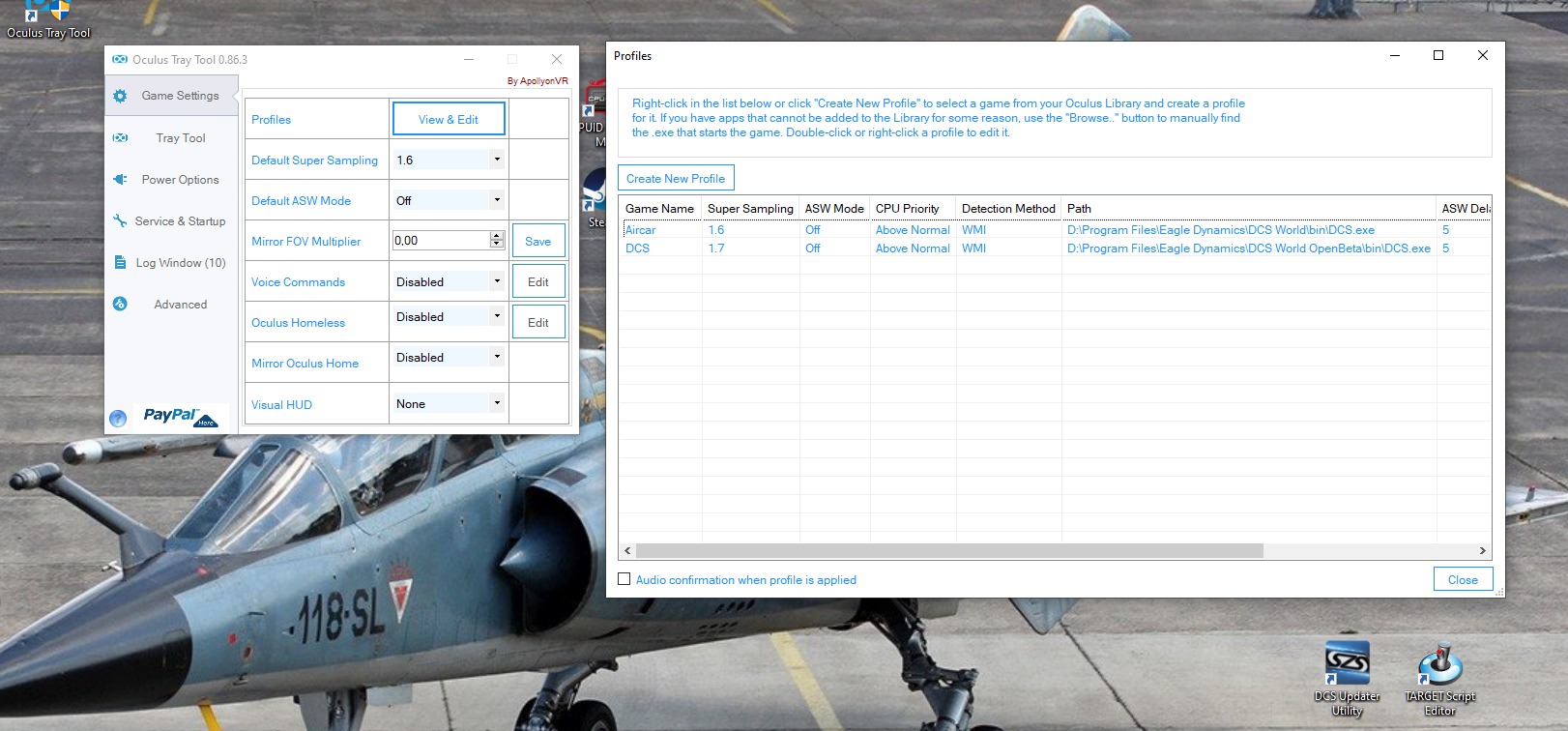Click the left scroll arrow of the profiles list
Screen dimensions: 1568x731
point(627,550)
